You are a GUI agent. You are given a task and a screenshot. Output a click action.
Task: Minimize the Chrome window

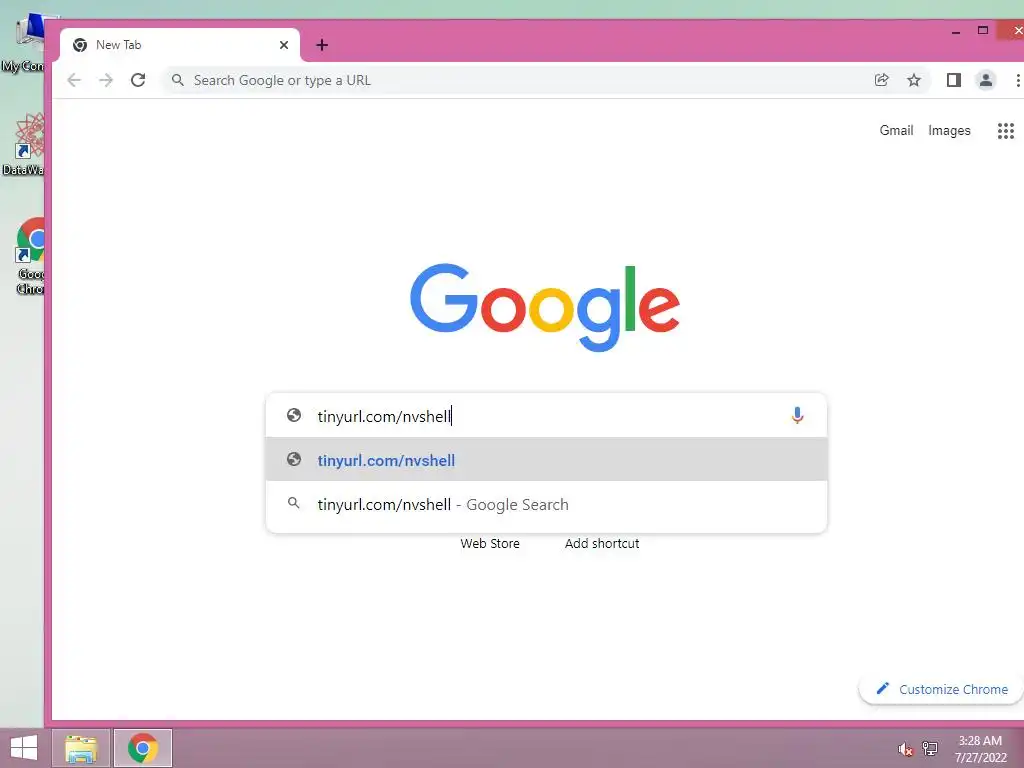tap(956, 31)
